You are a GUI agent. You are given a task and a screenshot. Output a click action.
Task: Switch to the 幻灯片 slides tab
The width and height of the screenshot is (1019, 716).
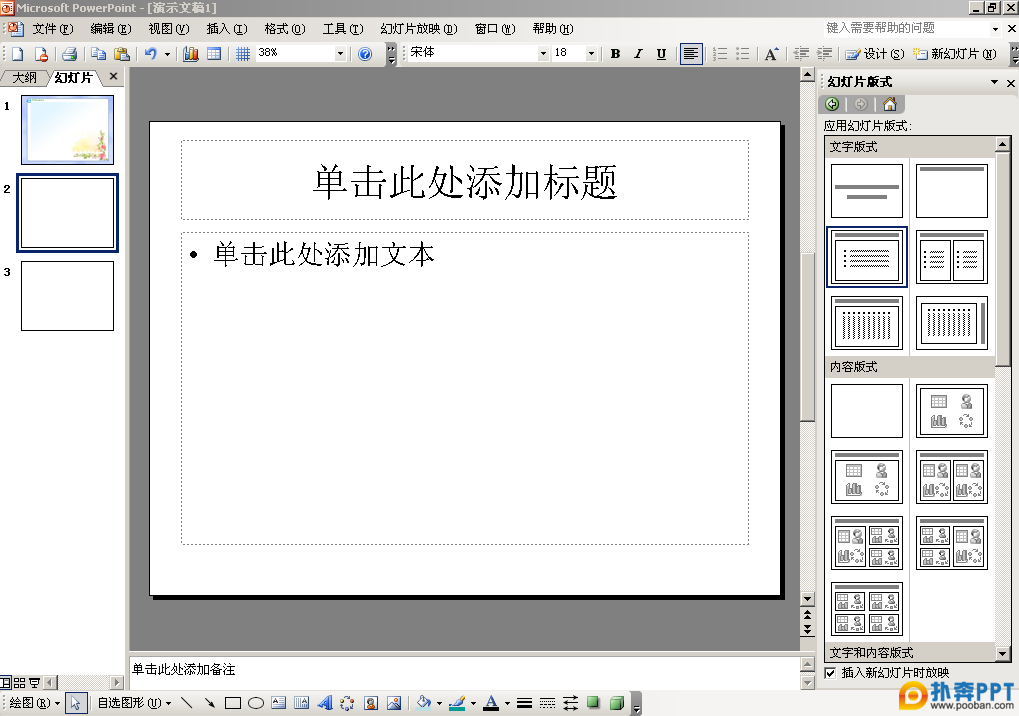pyautogui.click(x=73, y=78)
